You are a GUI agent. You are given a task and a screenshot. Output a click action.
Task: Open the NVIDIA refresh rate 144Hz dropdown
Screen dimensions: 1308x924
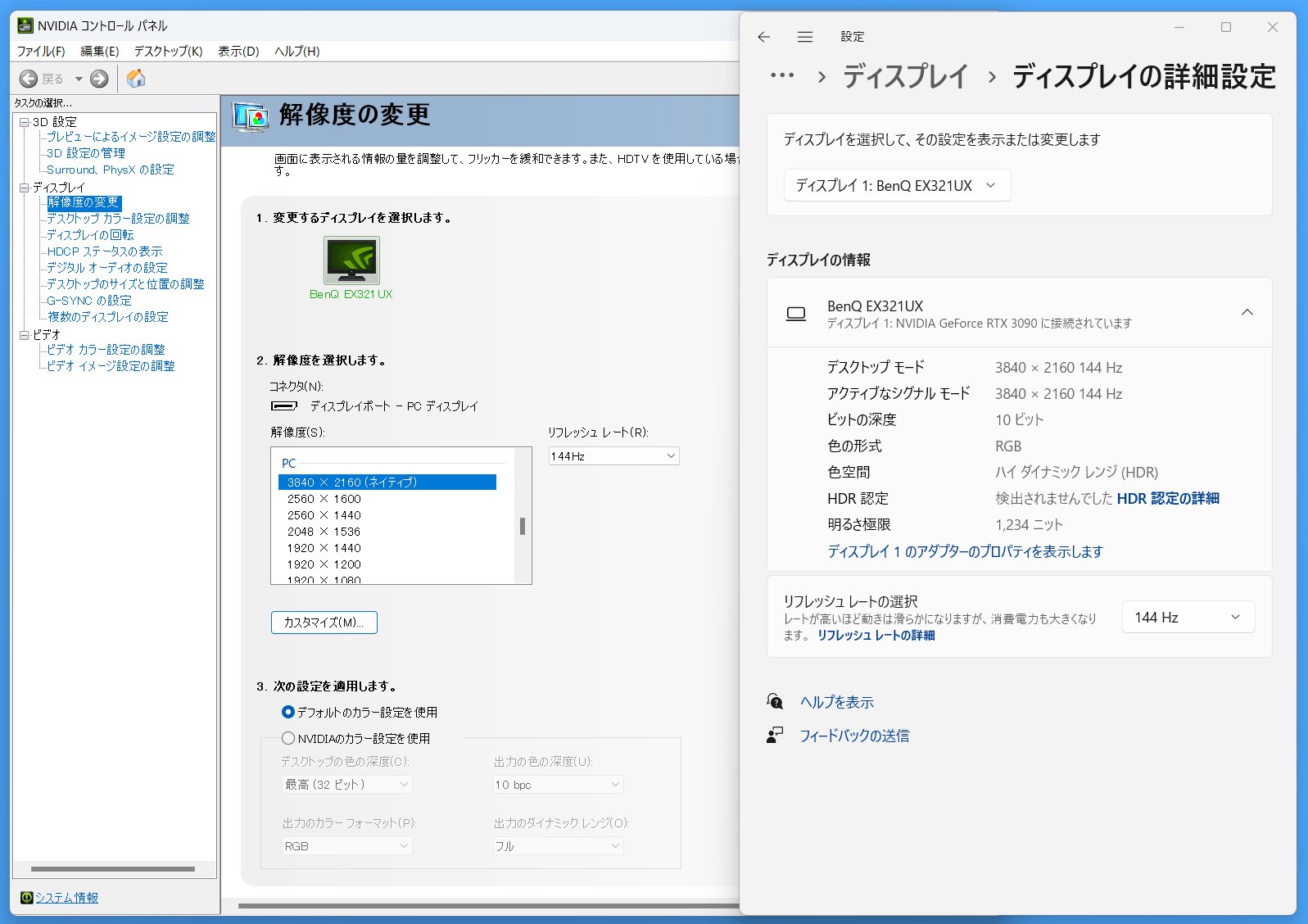[613, 456]
